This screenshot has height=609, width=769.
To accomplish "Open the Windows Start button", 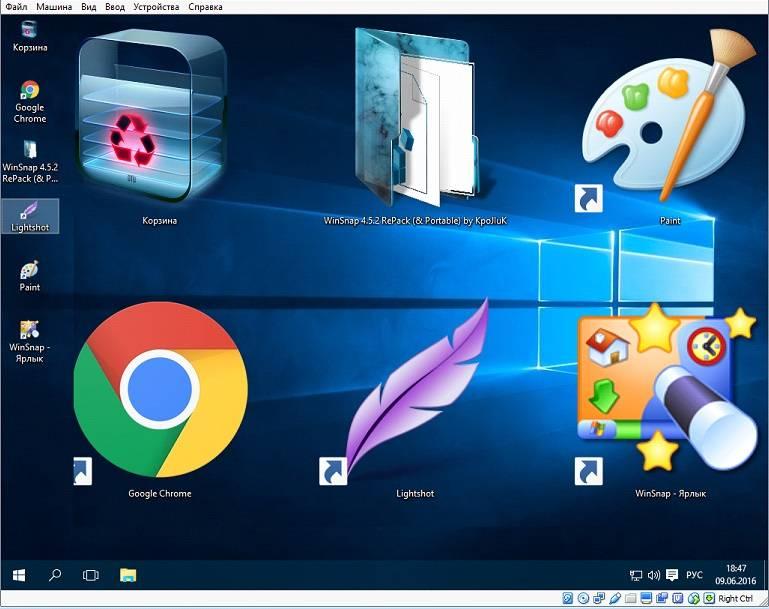I will tap(19, 575).
